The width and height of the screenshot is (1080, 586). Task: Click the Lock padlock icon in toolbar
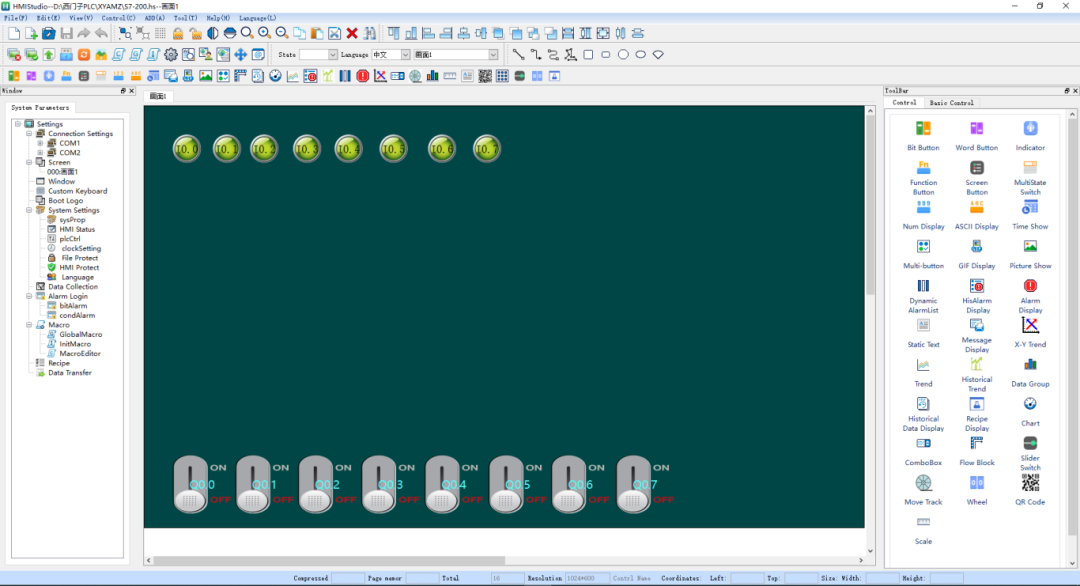pyautogui.click(x=178, y=33)
